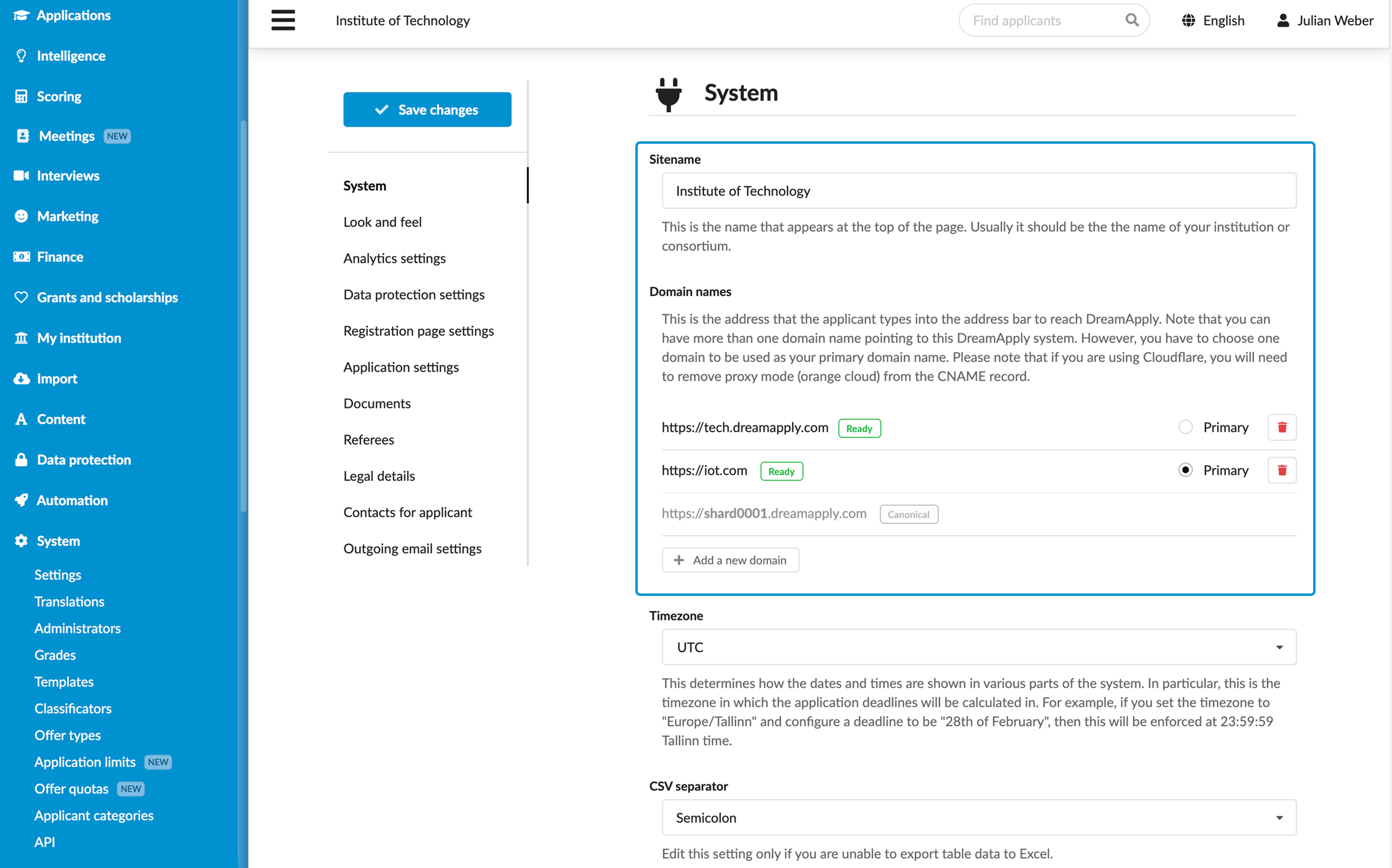Open Julian Weber account menu
The image size is (1392, 868).
pyautogui.click(x=1325, y=21)
